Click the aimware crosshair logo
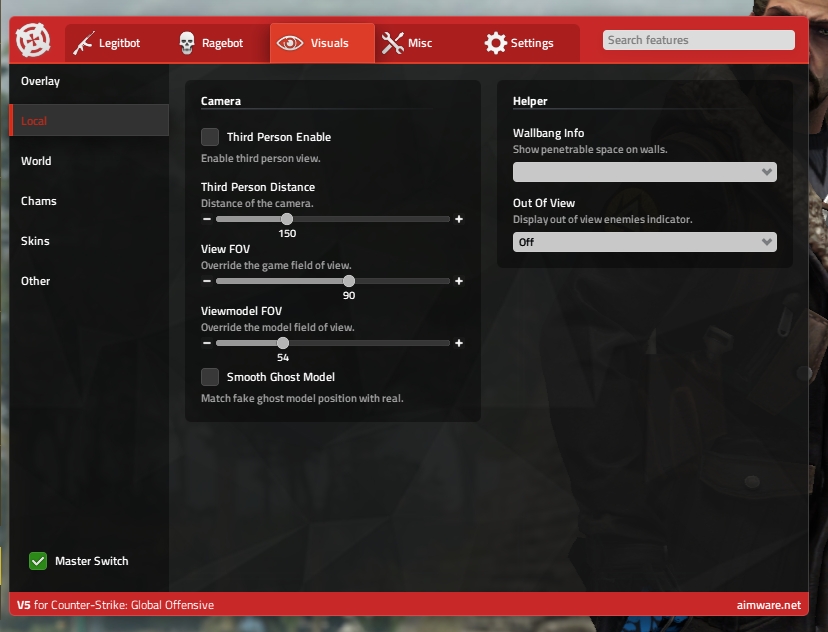The image size is (828, 632). 33,42
